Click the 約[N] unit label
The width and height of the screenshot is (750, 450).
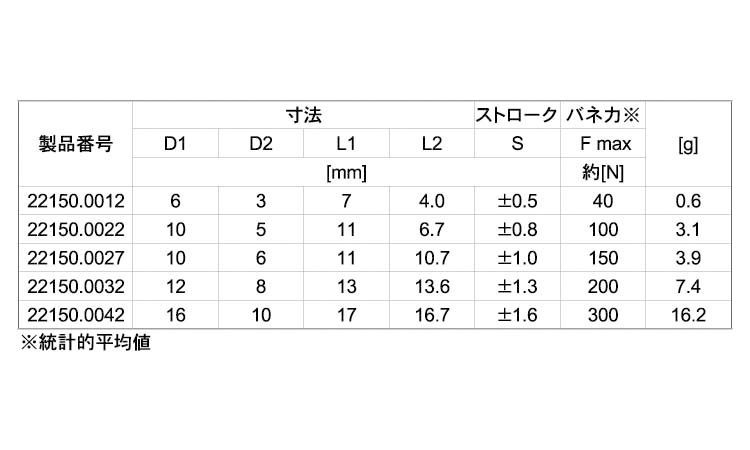coord(603,173)
